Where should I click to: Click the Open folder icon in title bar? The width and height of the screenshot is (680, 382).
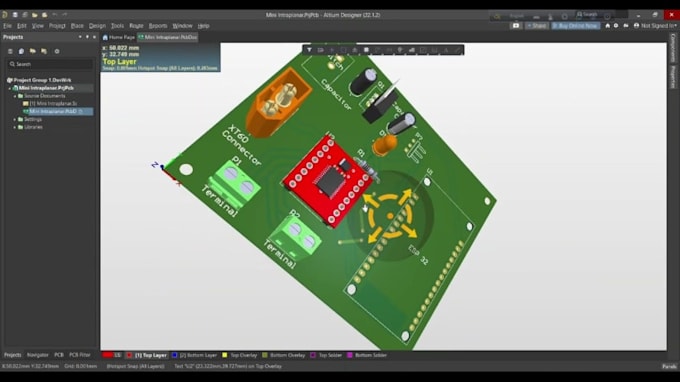35,15
